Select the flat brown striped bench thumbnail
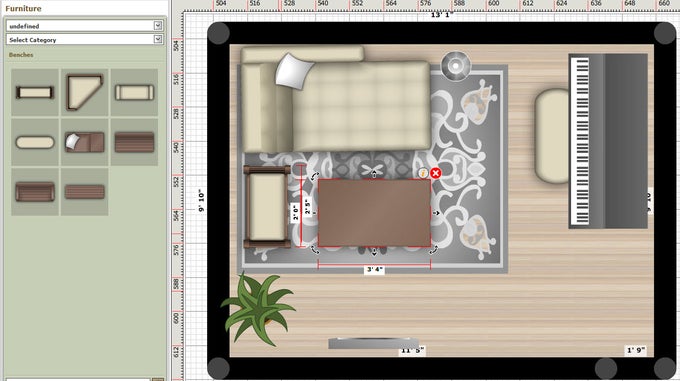The image size is (680, 381). coord(85,192)
